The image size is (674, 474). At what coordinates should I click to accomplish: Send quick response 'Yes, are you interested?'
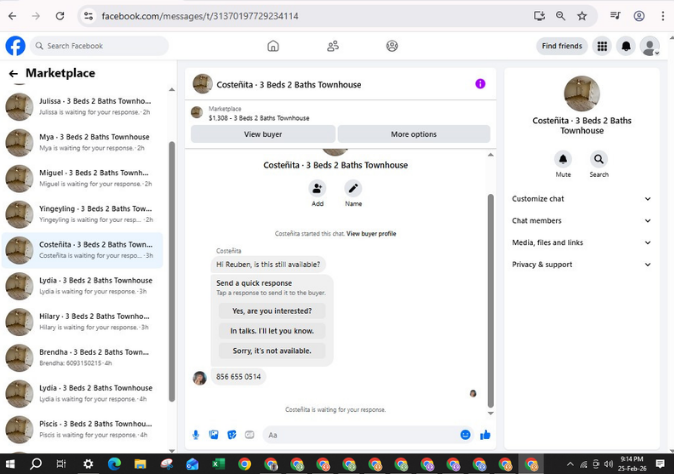pos(272,311)
